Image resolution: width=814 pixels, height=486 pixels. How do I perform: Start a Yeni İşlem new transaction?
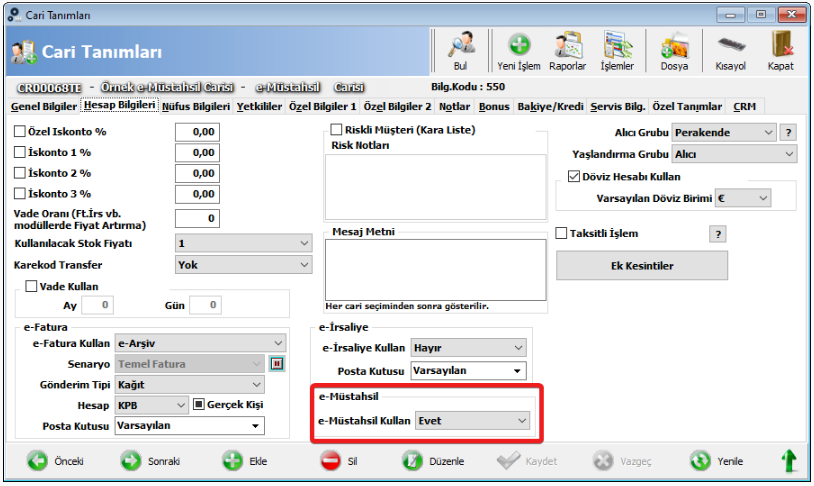click(x=519, y=51)
